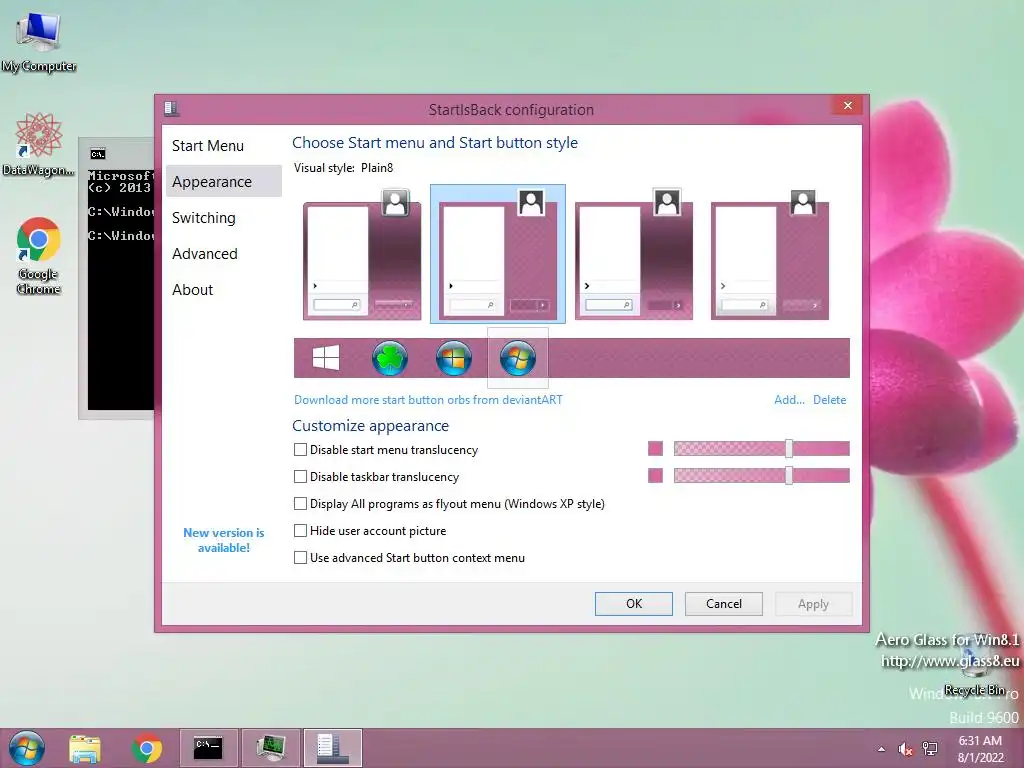The height and width of the screenshot is (768, 1024).
Task: Click the muted volume tray icon
Action: coord(905,749)
